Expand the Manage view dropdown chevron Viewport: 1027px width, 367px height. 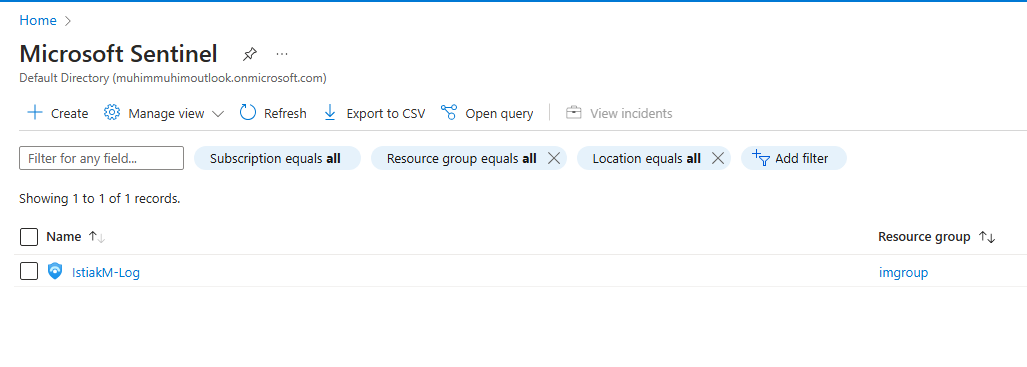point(218,114)
